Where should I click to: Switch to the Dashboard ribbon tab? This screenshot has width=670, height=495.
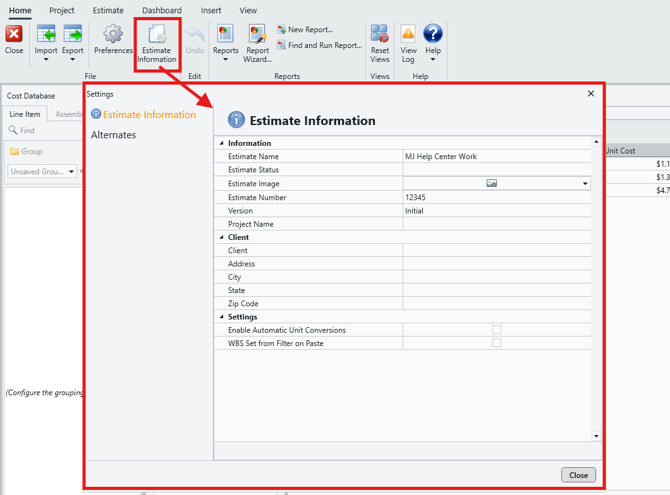pyautogui.click(x=161, y=10)
